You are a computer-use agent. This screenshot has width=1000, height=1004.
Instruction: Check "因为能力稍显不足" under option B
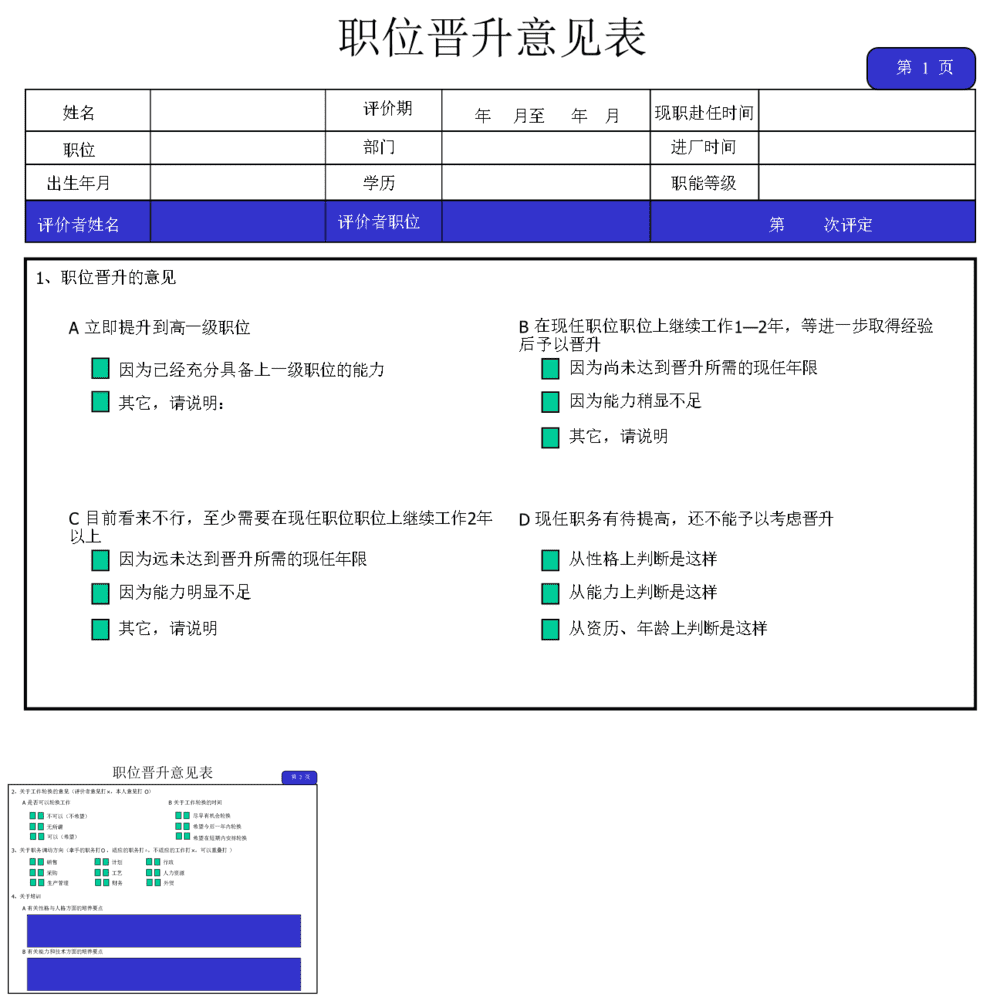(x=550, y=402)
